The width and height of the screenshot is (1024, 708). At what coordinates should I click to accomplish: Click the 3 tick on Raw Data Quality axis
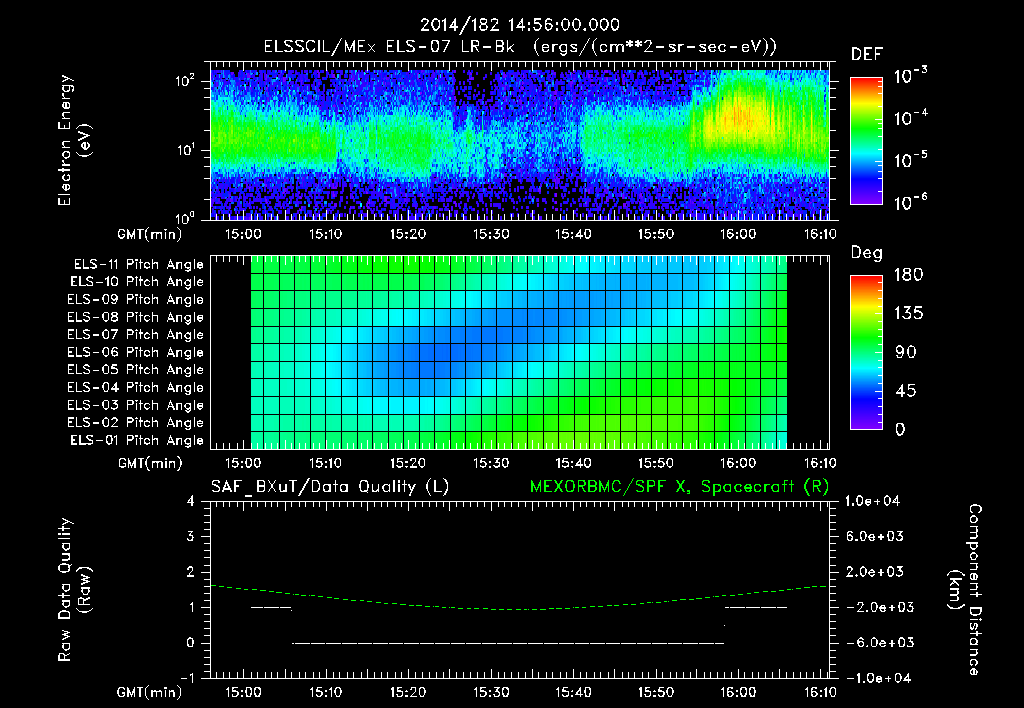tap(190, 536)
